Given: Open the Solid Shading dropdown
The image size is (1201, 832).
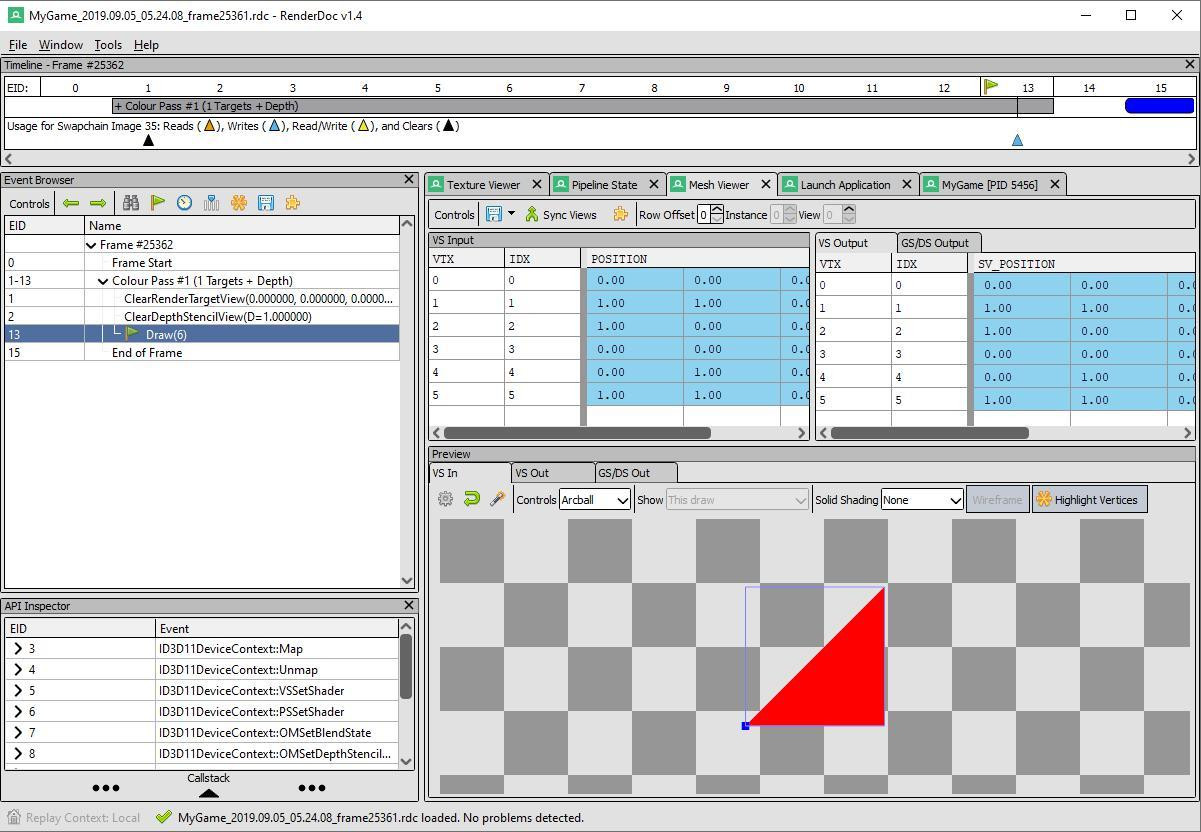Looking at the screenshot, I should pos(921,500).
